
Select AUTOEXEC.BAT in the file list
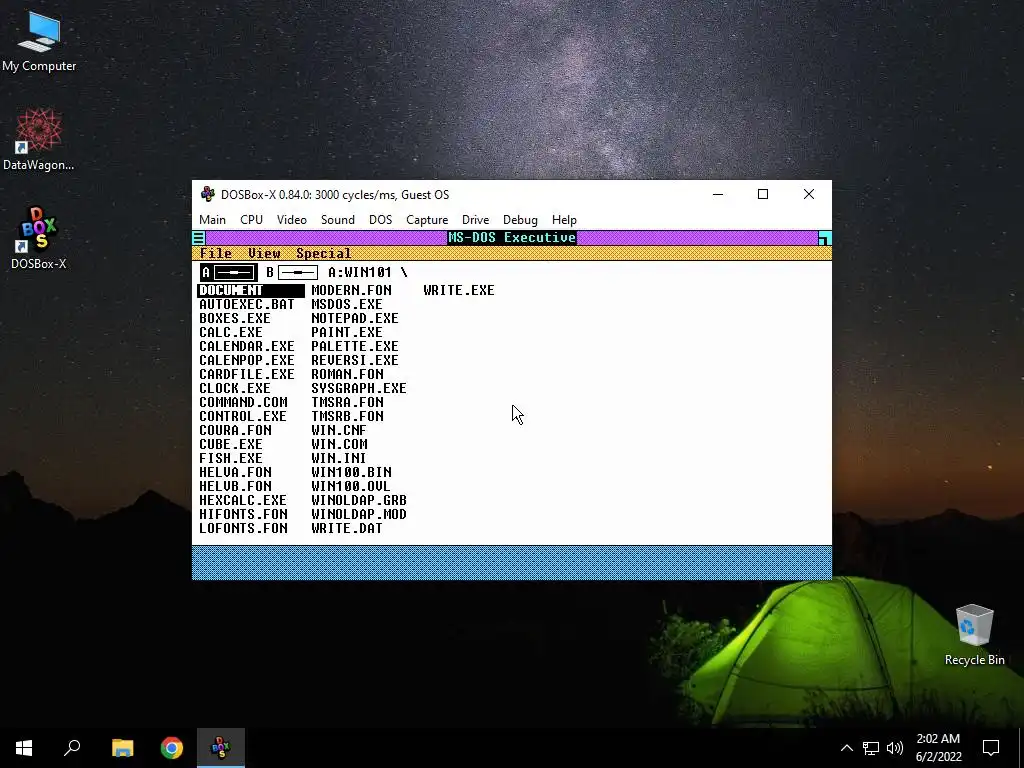[x=247, y=304]
